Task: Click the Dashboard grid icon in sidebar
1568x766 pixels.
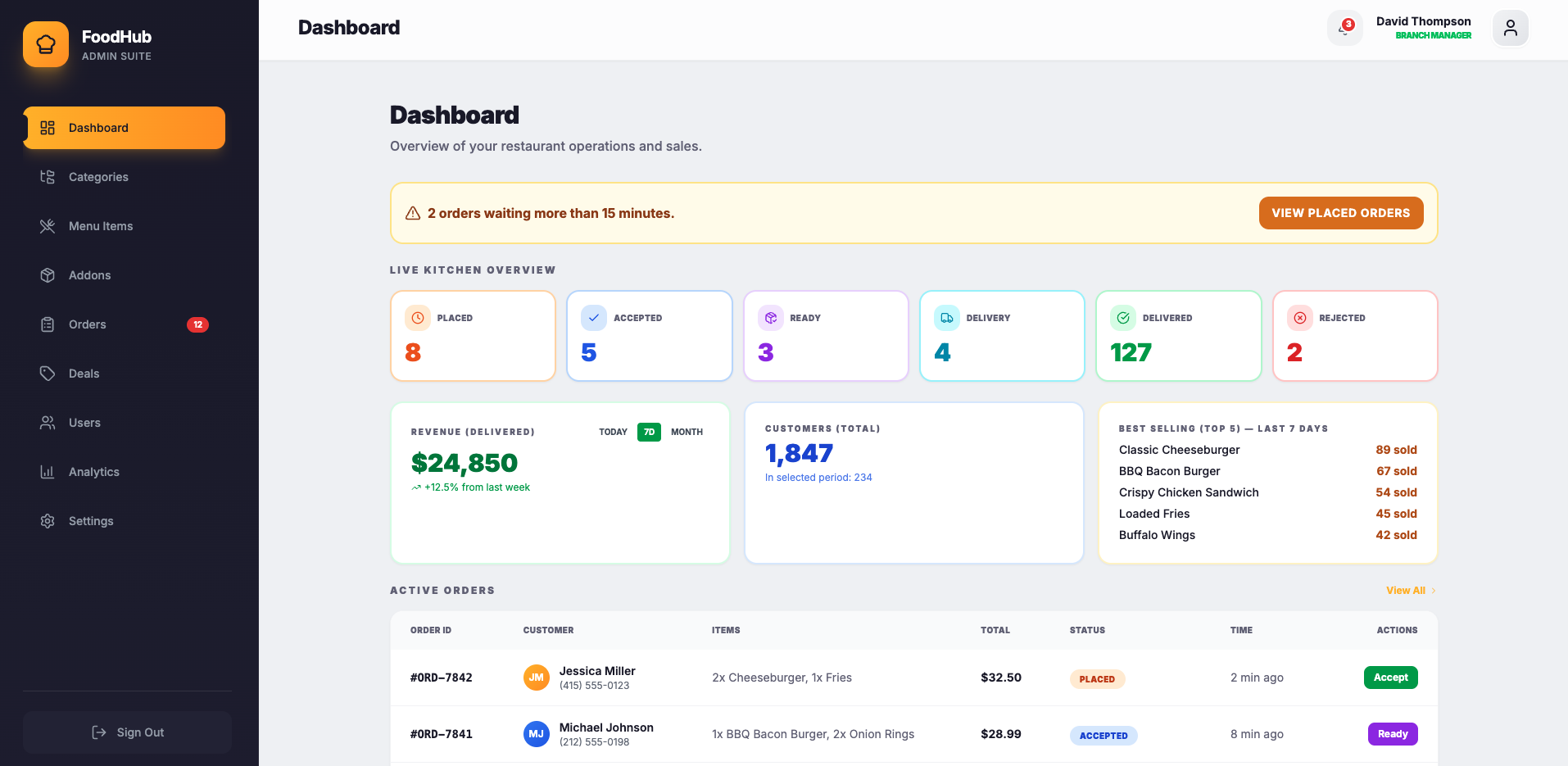Action: [x=48, y=128]
